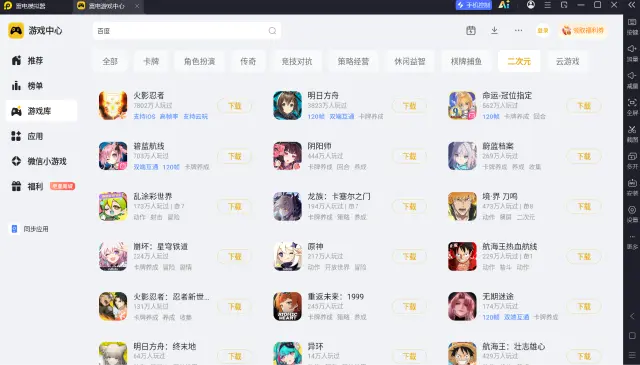Click 明日方舟：终末地 title text
640x365 pixels.
pyautogui.click(x=164, y=347)
